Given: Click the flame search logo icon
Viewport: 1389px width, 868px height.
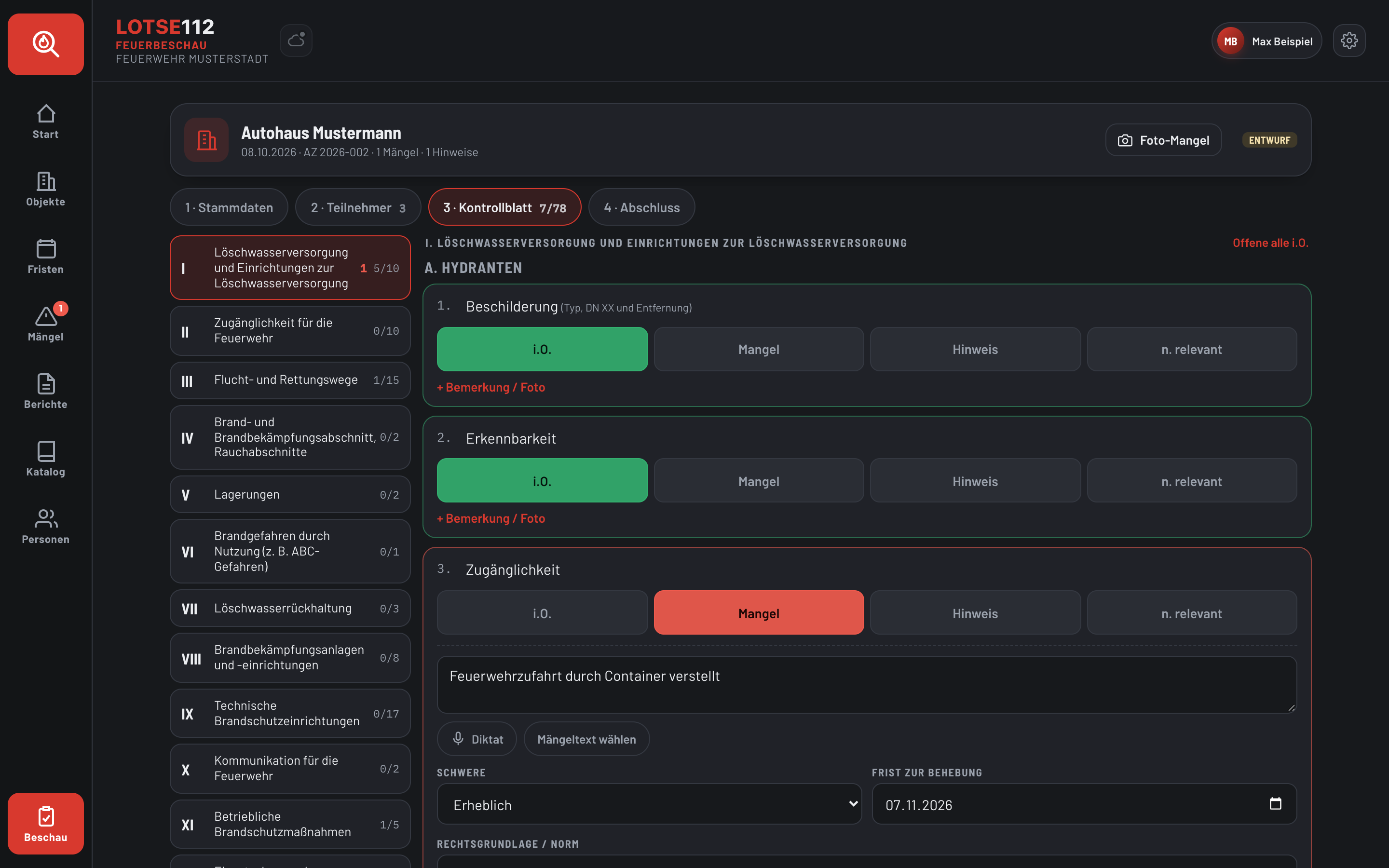Looking at the screenshot, I should [x=45, y=44].
